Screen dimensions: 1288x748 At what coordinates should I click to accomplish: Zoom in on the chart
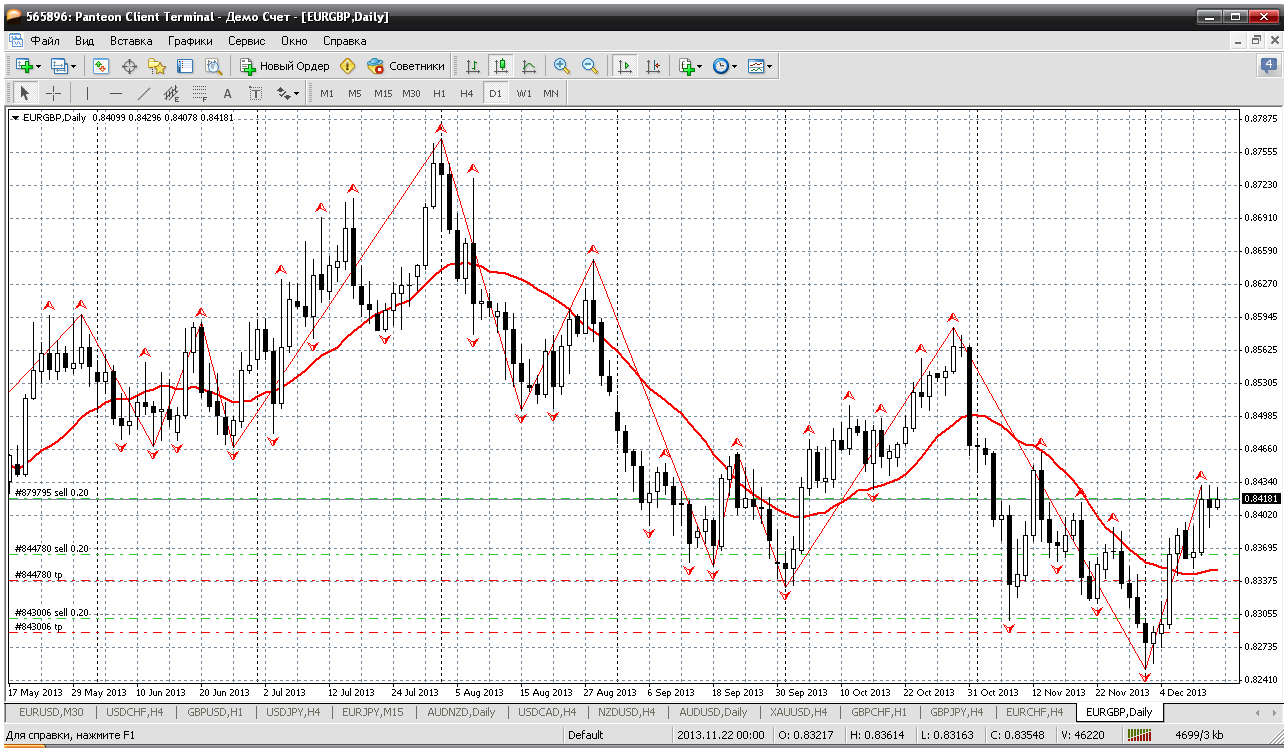[x=562, y=66]
